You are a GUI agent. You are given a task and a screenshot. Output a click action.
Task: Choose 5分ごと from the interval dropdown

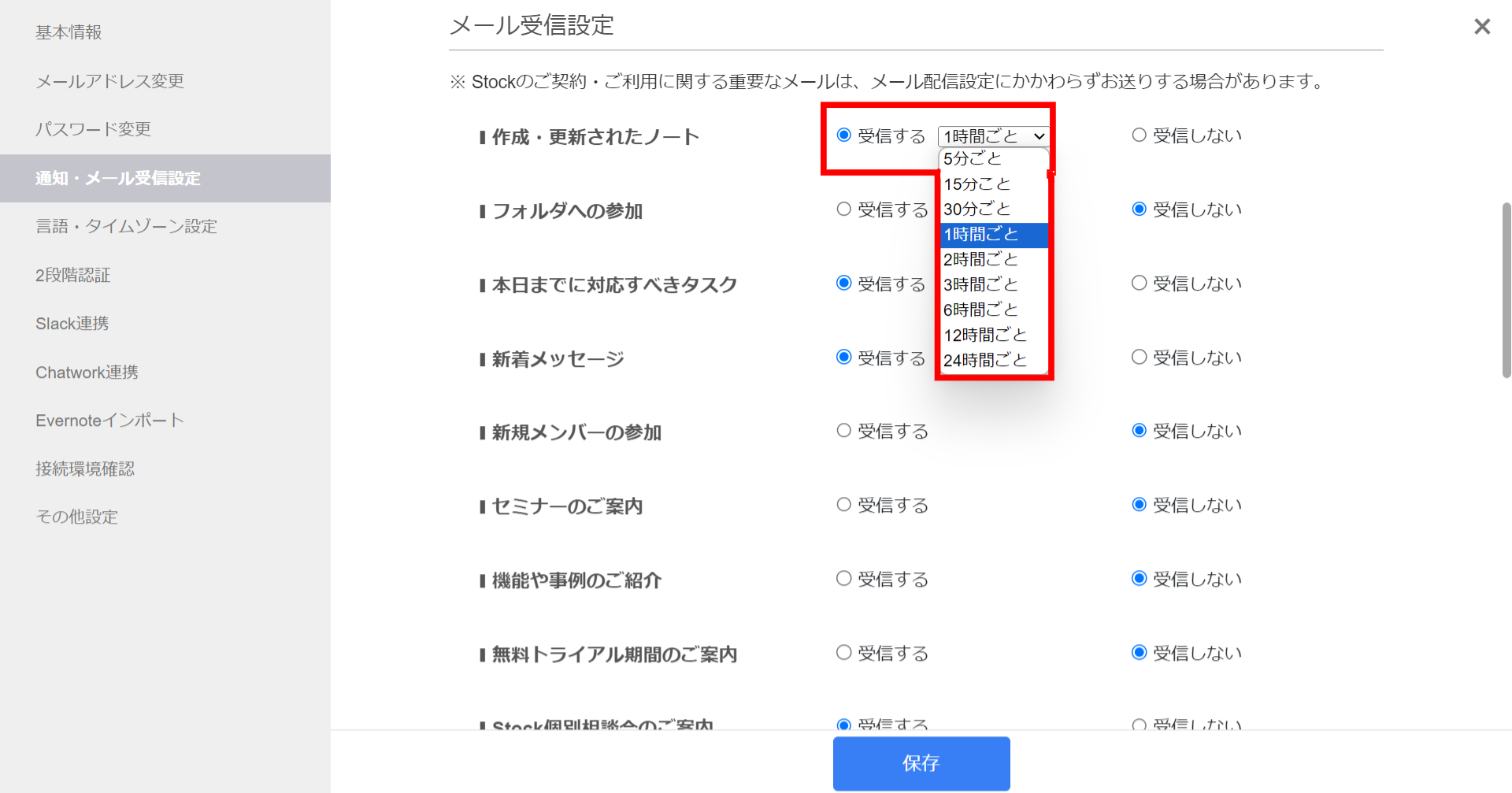click(x=973, y=158)
